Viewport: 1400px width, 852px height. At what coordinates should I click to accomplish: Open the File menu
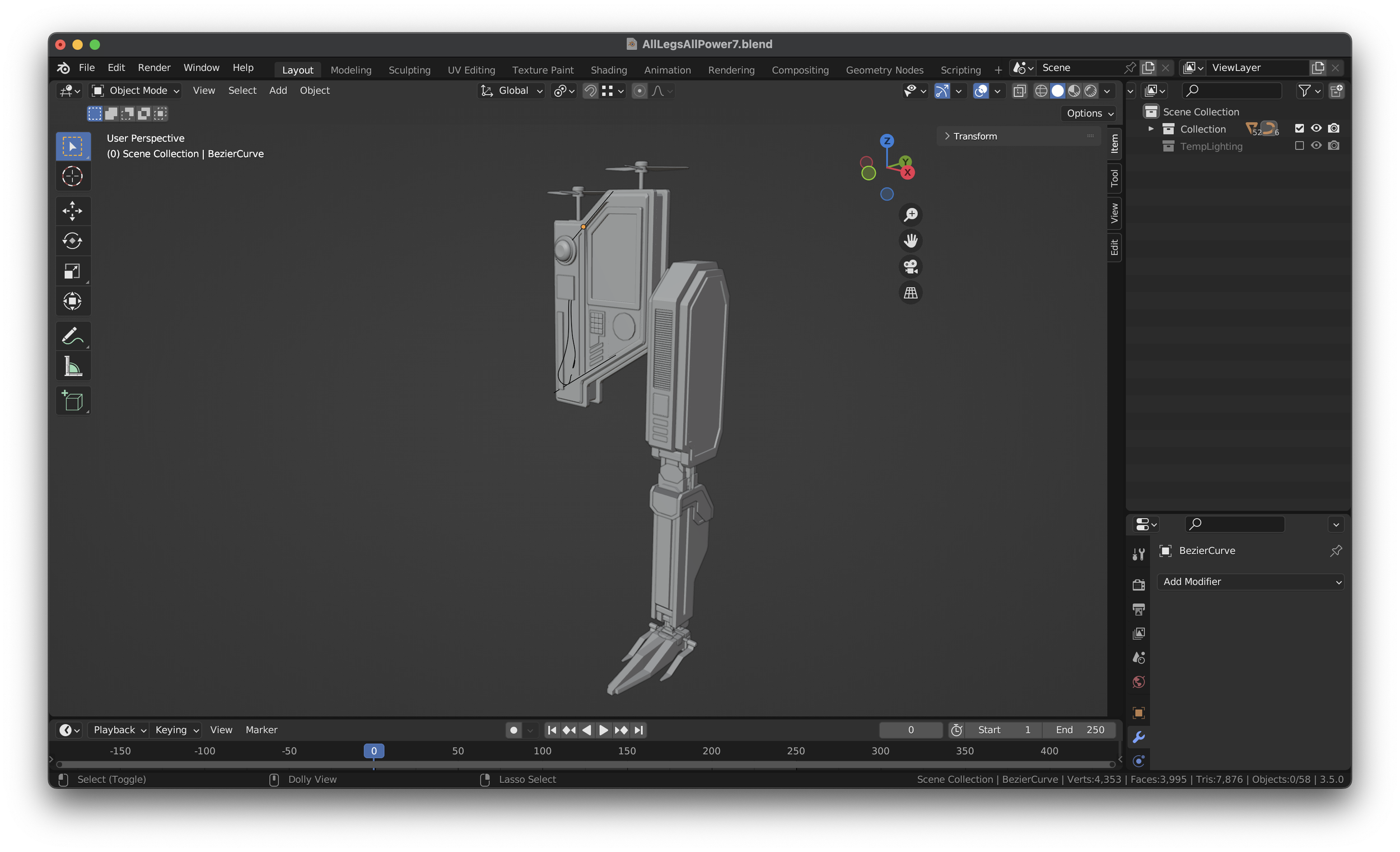coord(87,68)
